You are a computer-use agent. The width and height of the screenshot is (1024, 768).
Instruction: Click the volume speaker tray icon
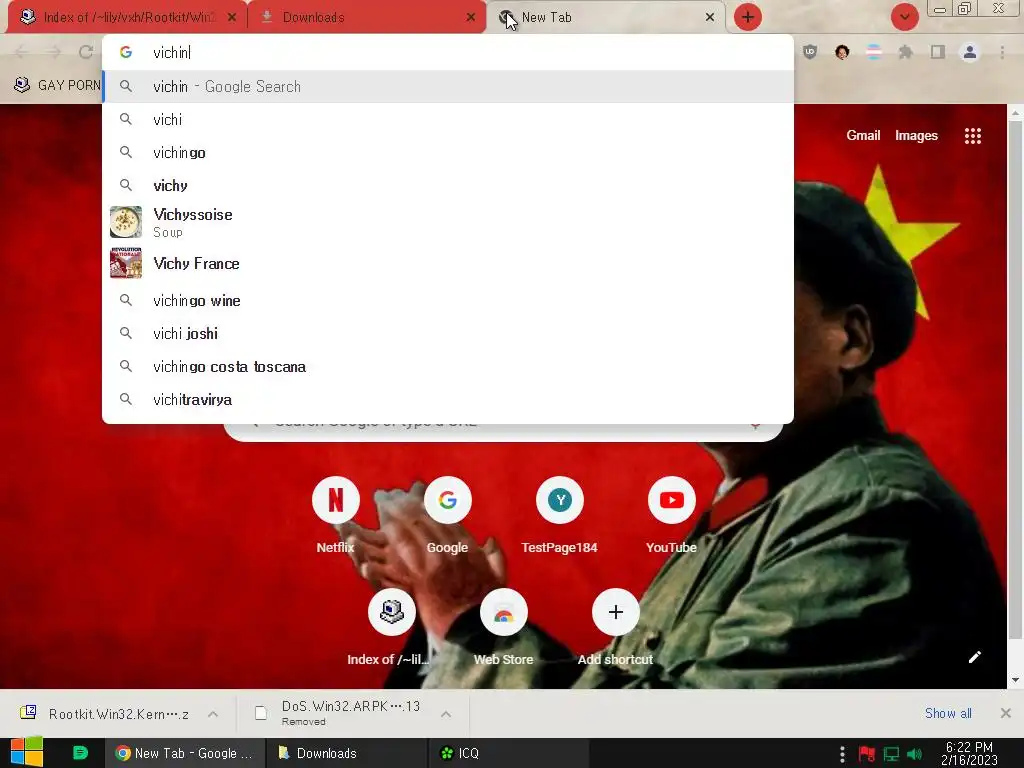(914, 754)
